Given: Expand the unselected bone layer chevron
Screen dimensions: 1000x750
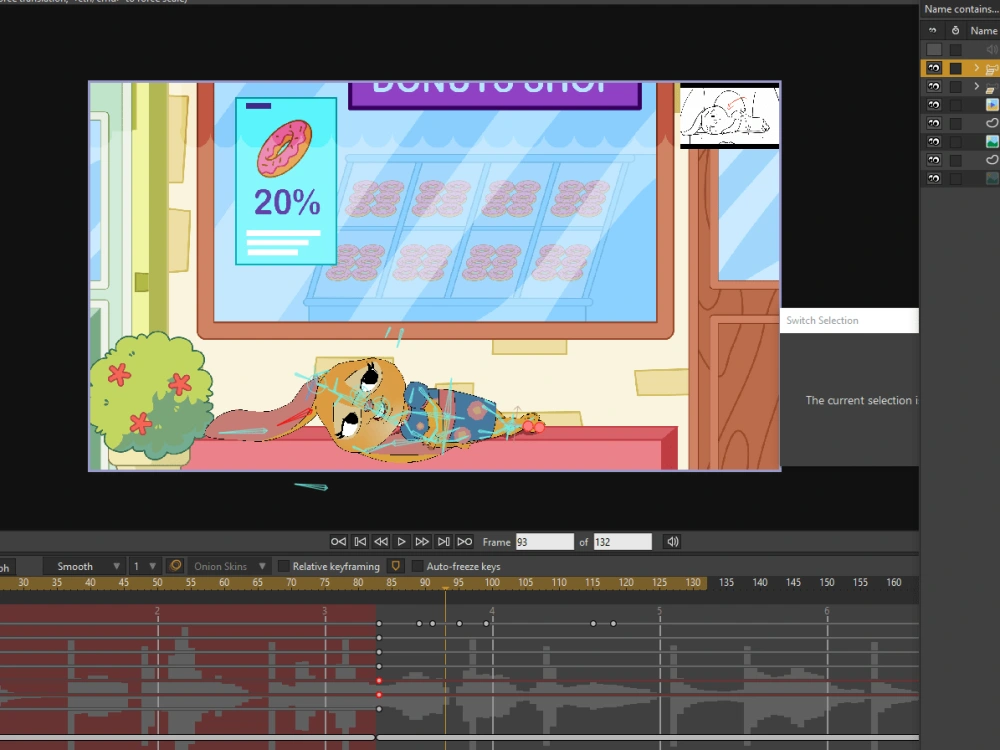Looking at the screenshot, I should click(976, 85).
